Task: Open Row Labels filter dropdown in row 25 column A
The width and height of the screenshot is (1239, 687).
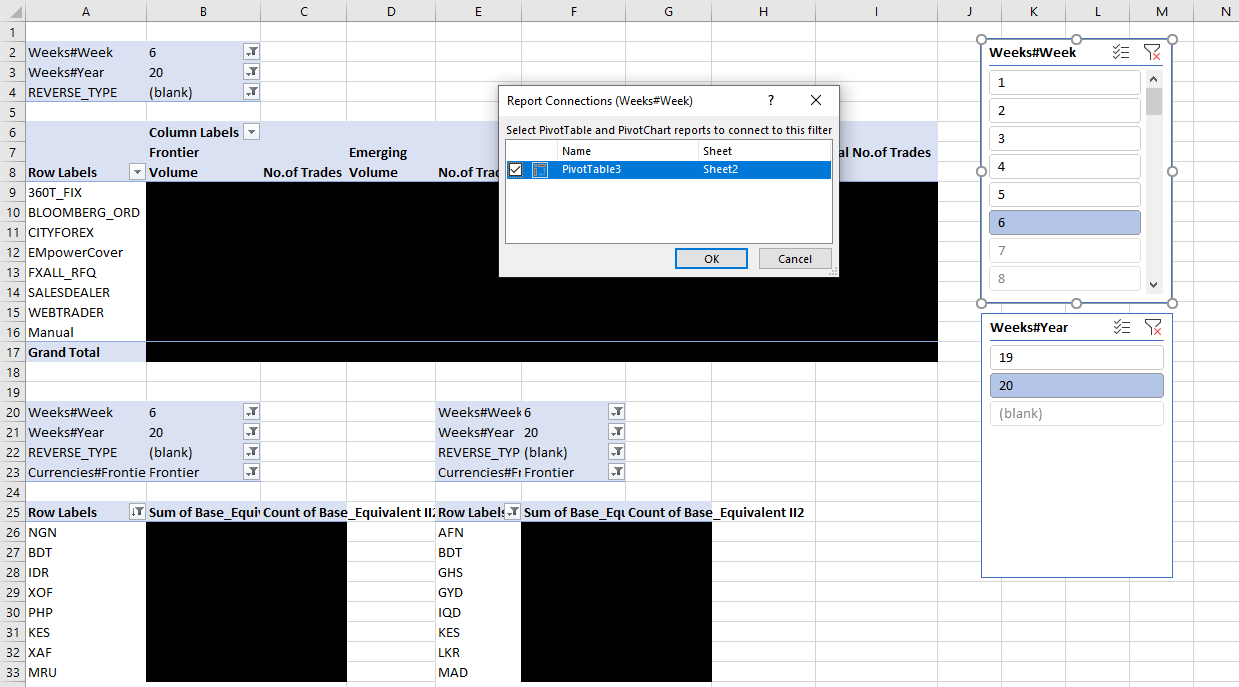Action: 137,512
